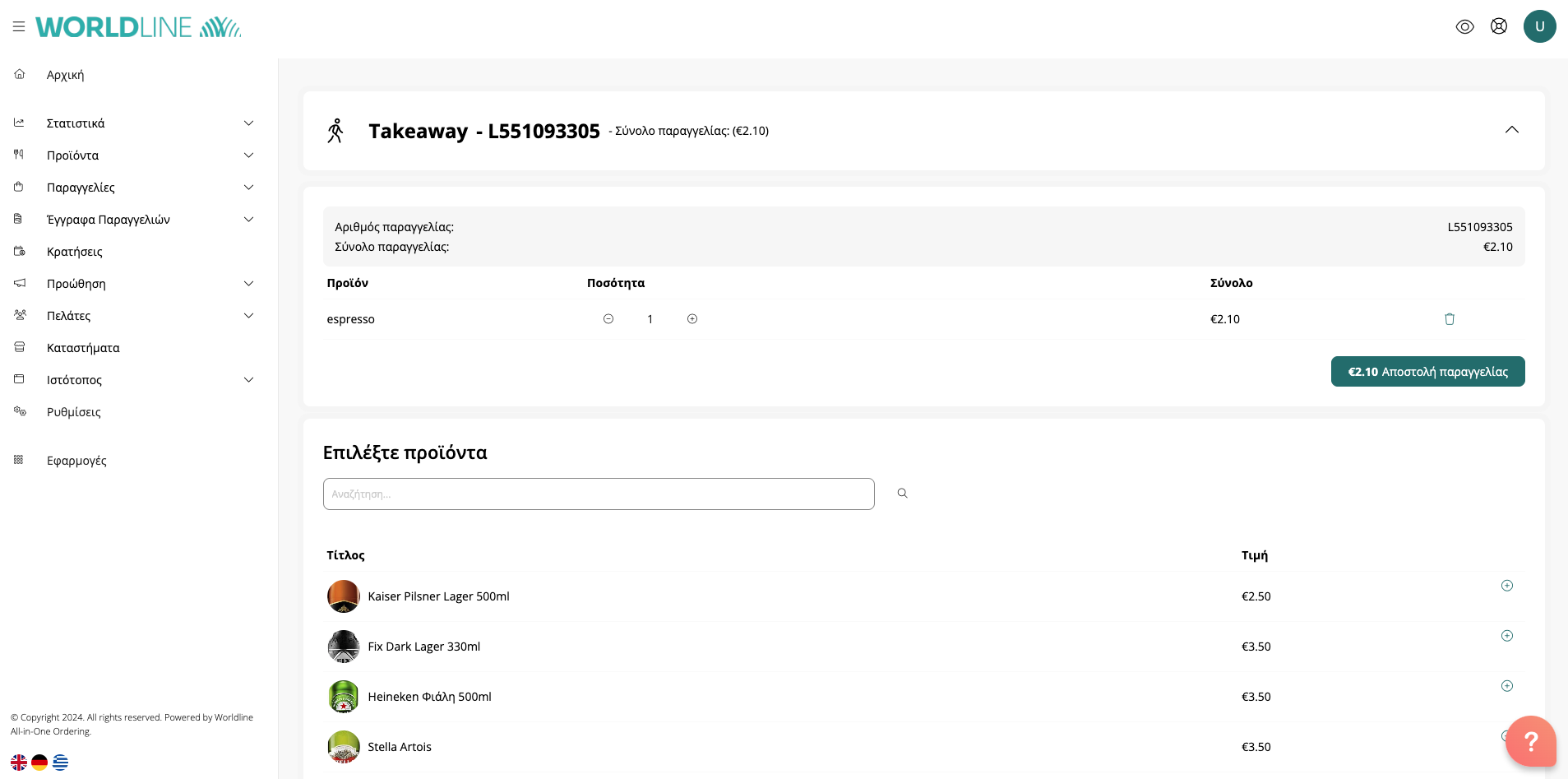Open the user avatar menu
The height and width of the screenshot is (779, 1568).
(1539, 26)
